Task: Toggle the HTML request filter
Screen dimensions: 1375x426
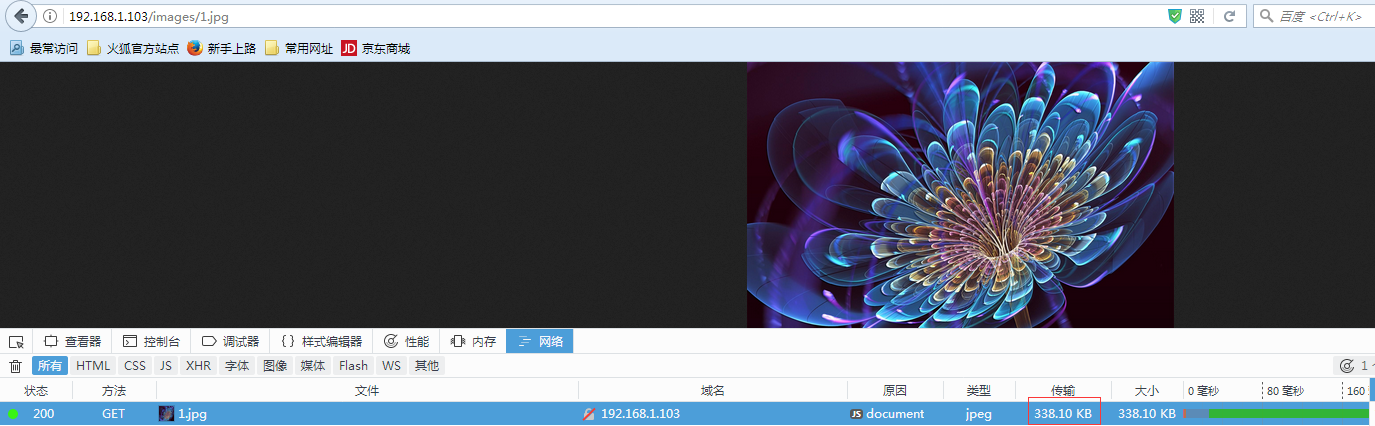Action: [x=93, y=366]
